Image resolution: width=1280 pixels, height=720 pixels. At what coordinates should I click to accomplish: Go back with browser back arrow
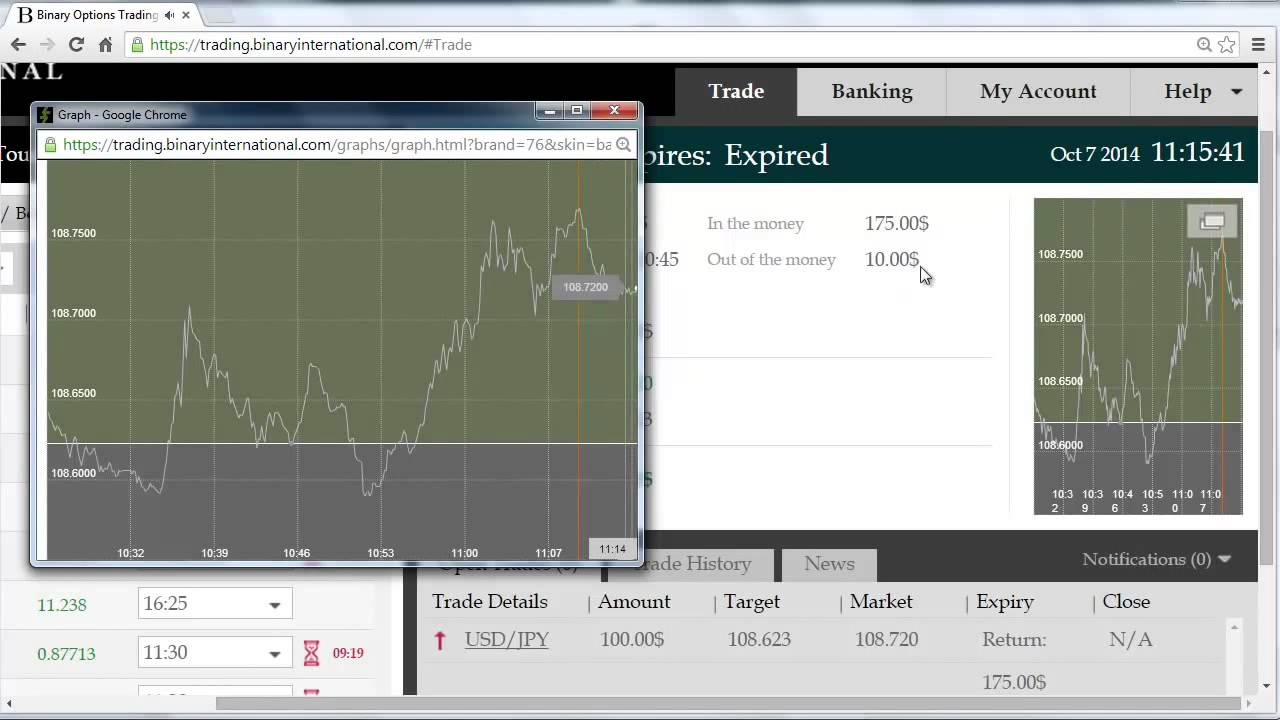point(18,44)
